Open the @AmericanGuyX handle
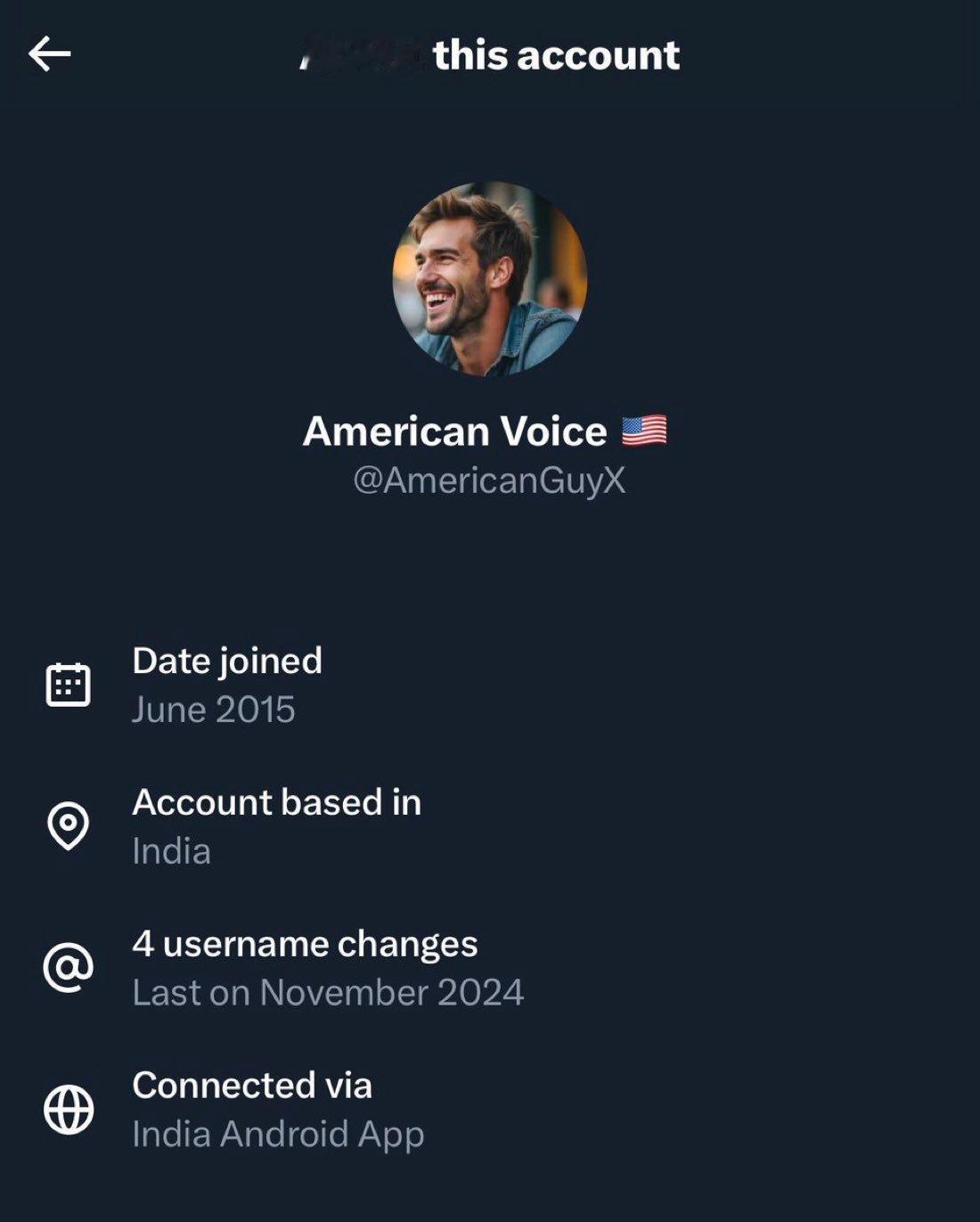This screenshot has width=980, height=1222. (x=489, y=480)
